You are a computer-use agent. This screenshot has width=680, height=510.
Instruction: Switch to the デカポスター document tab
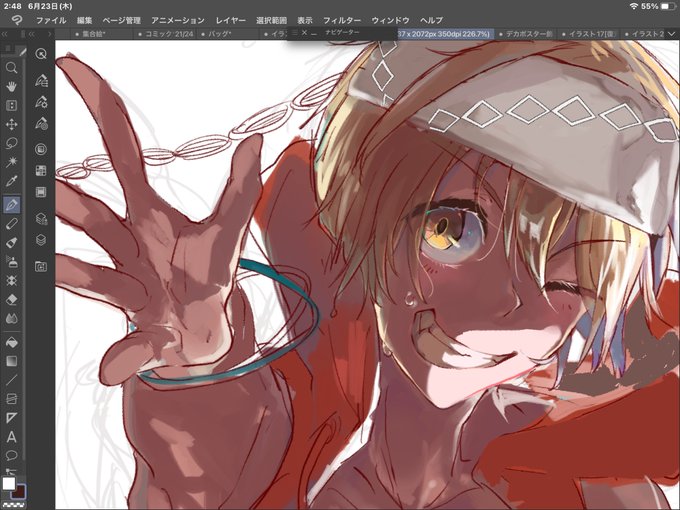[524, 34]
